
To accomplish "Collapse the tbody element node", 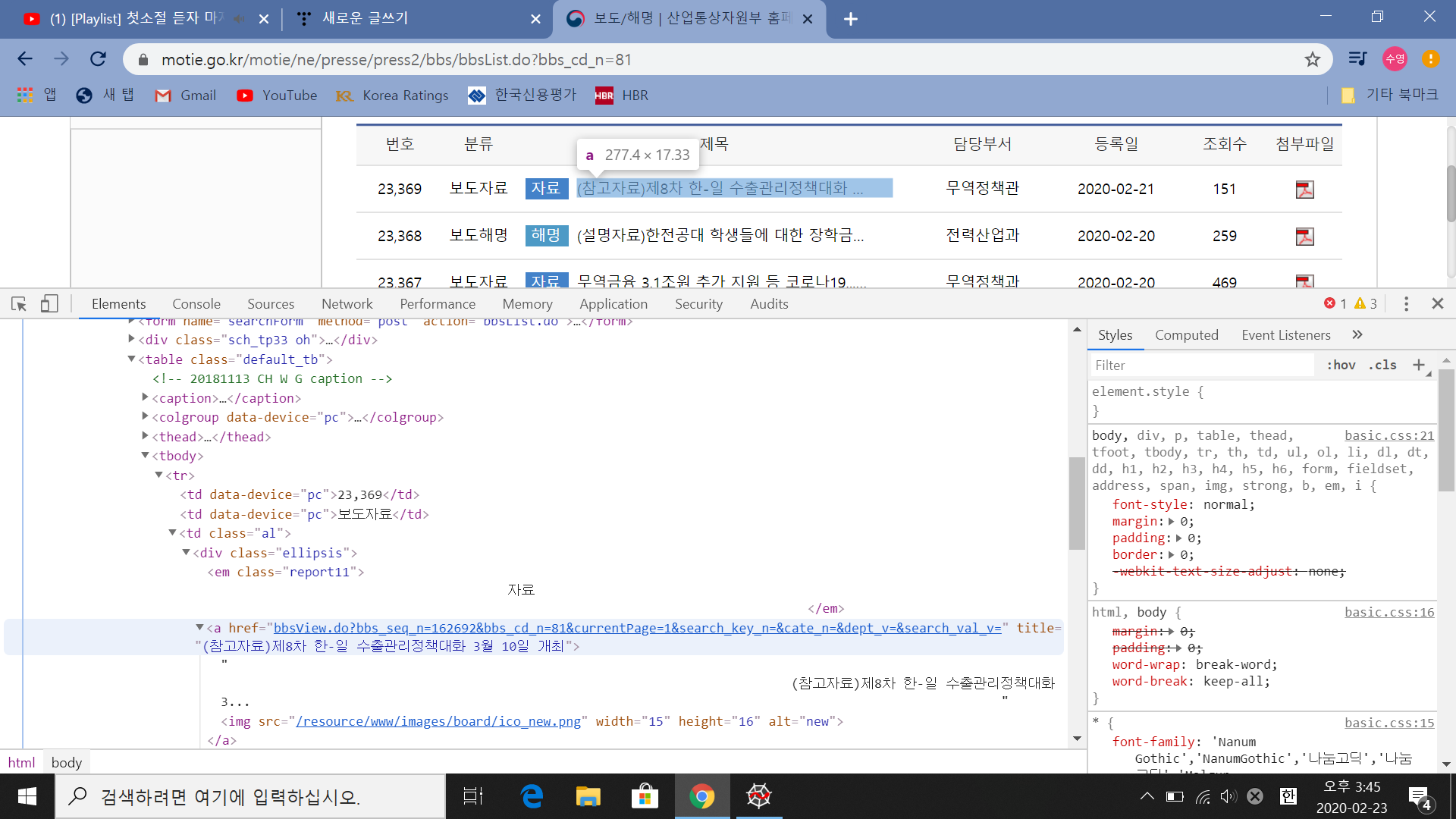I will point(145,455).
